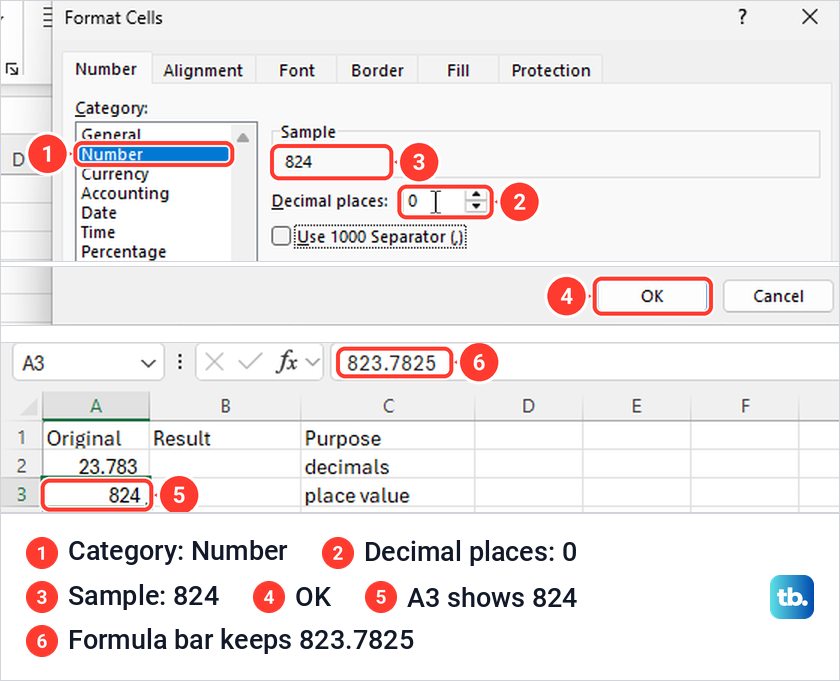Select column F header

tap(745, 406)
